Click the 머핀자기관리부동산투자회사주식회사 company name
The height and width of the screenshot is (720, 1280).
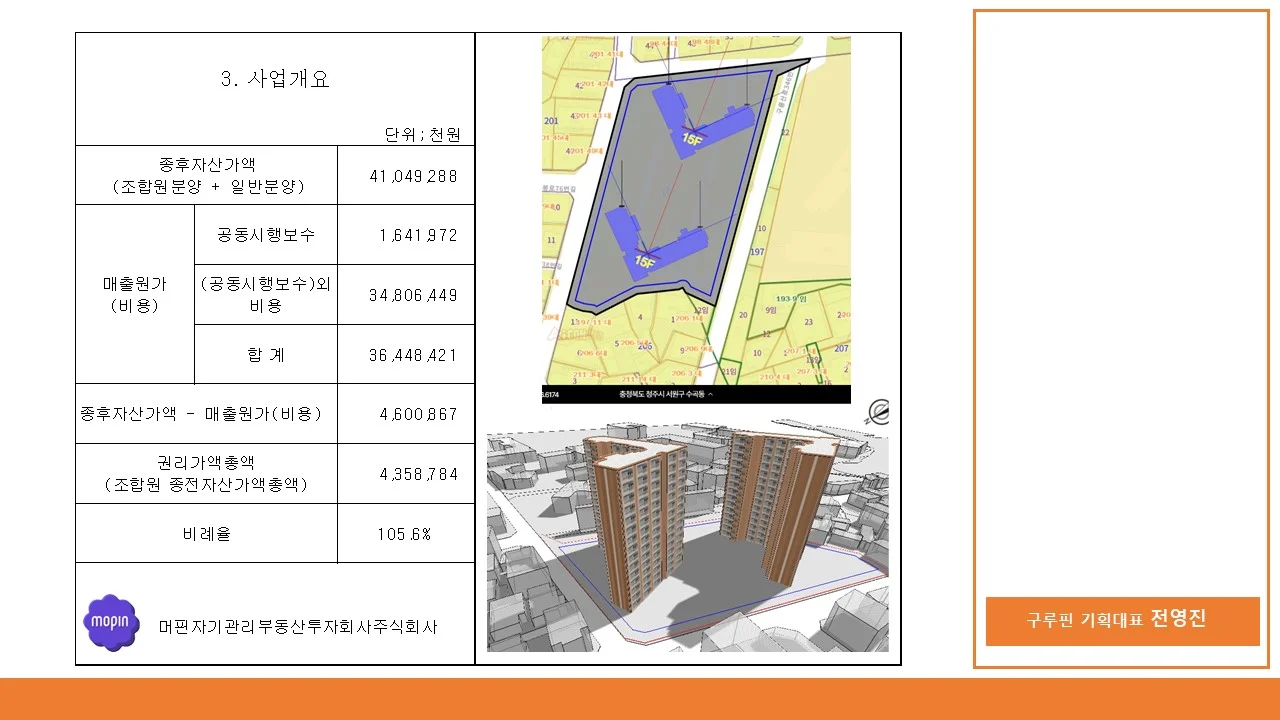pyautogui.click(x=298, y=627)
